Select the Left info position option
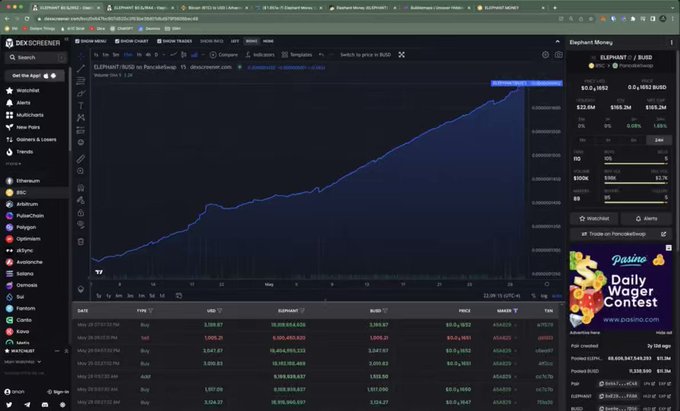Viewport: 680px width, 411px height. point(235,41)
